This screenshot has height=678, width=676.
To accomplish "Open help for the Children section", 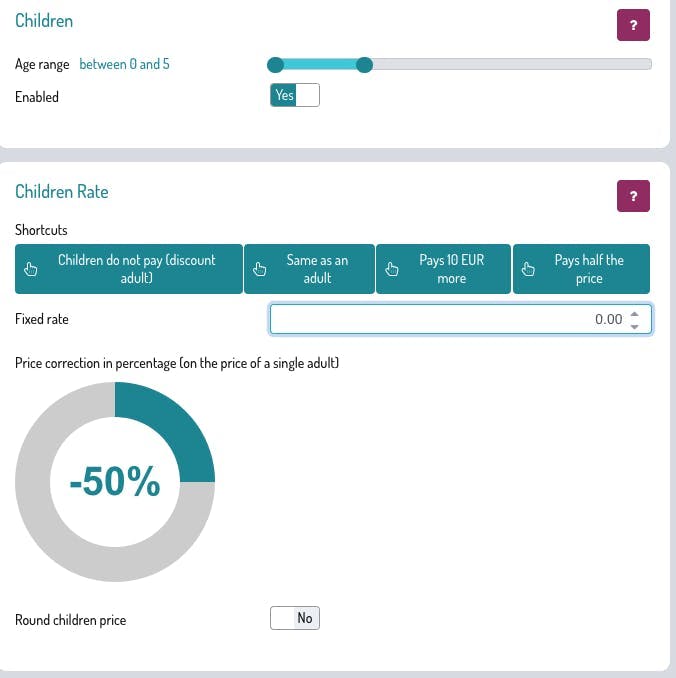I will 633,25.
